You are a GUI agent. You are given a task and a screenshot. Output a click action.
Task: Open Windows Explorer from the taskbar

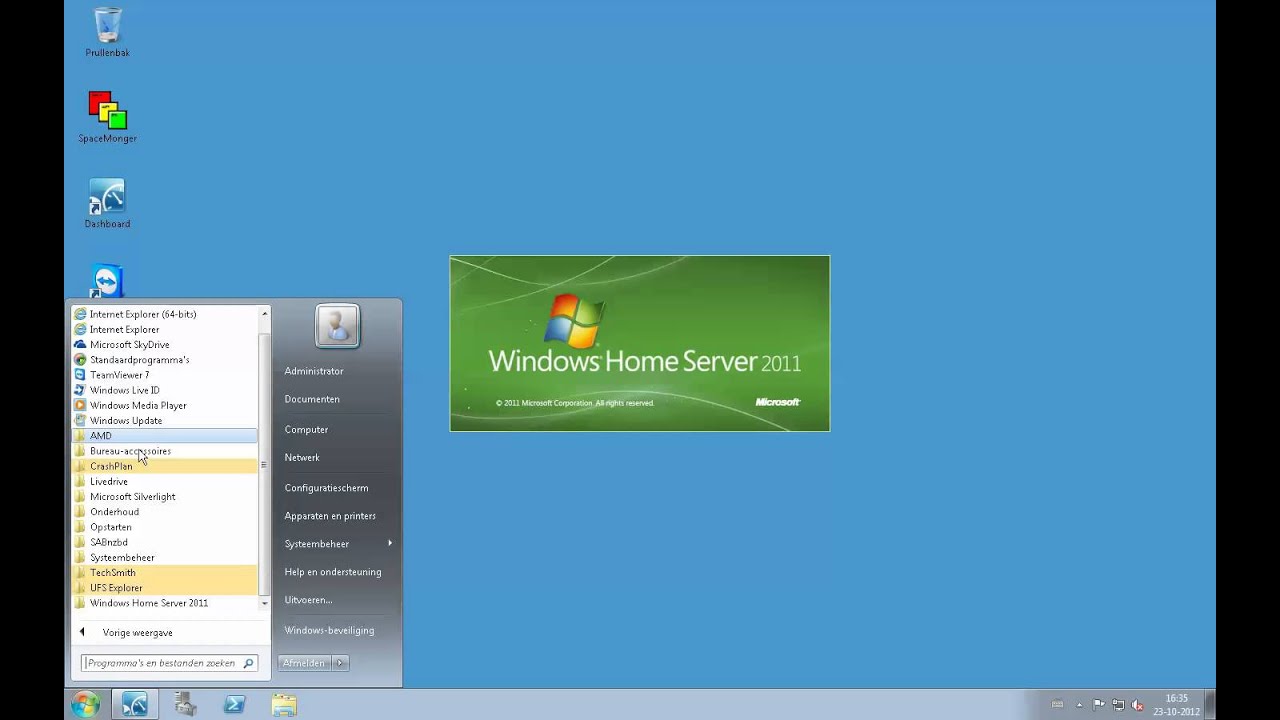coord(284,704)
